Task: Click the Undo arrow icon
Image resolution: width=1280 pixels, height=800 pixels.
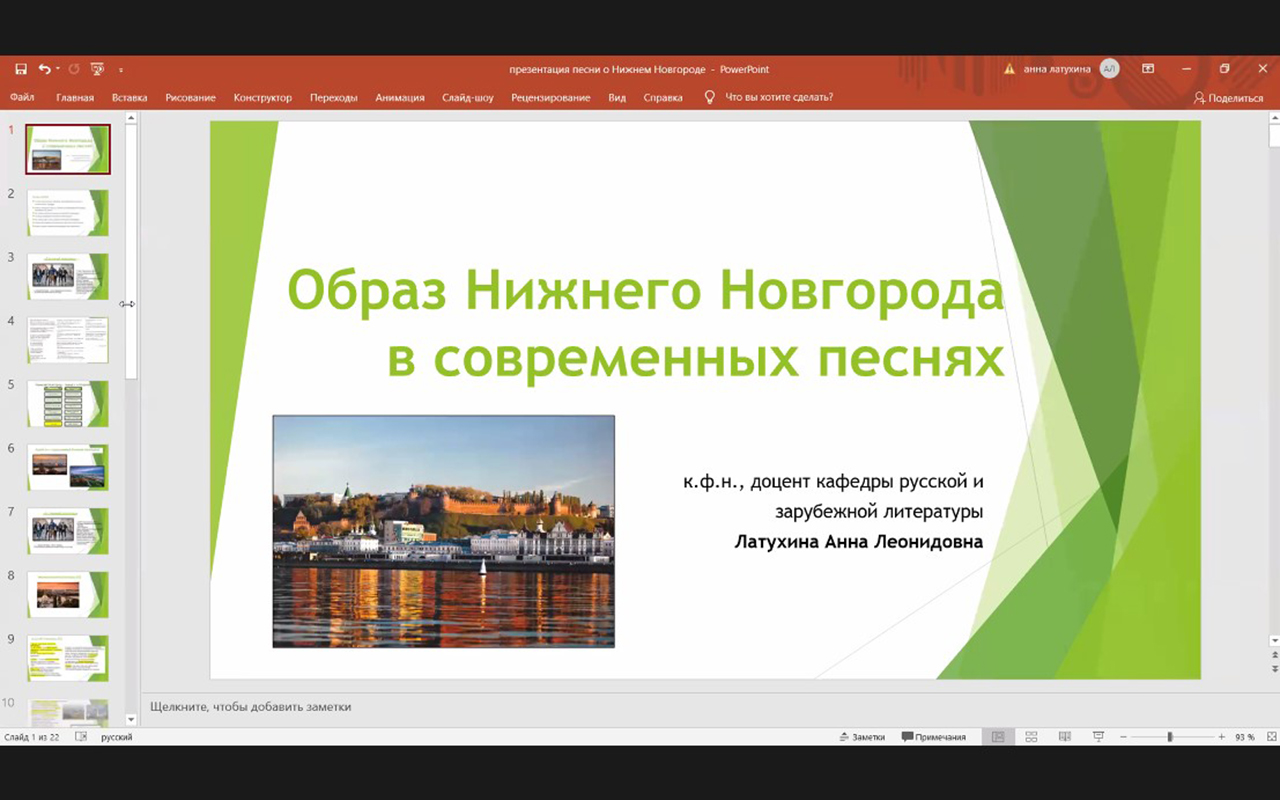Action: 44,69
